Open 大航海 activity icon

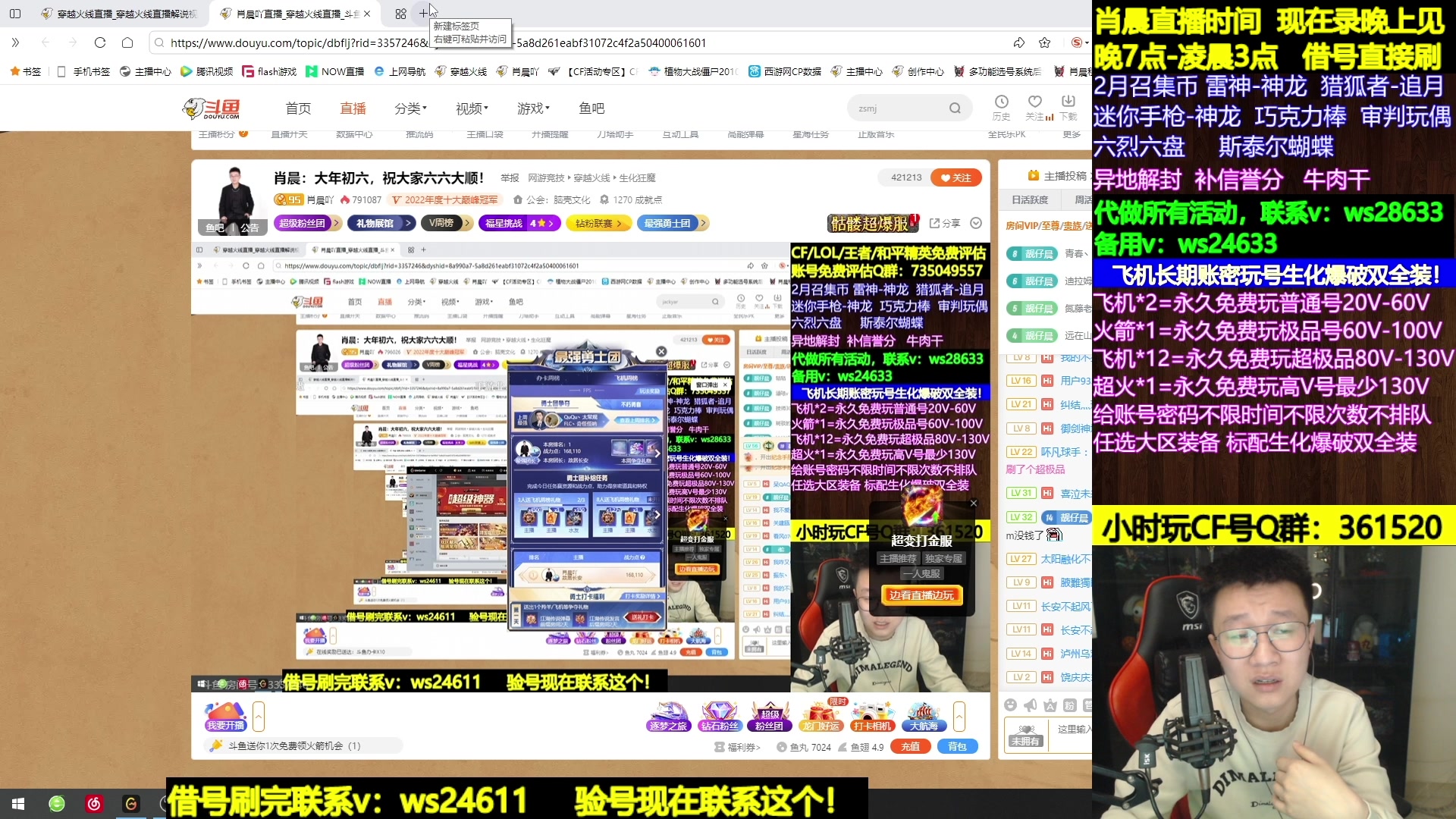(x=923, y=716)
